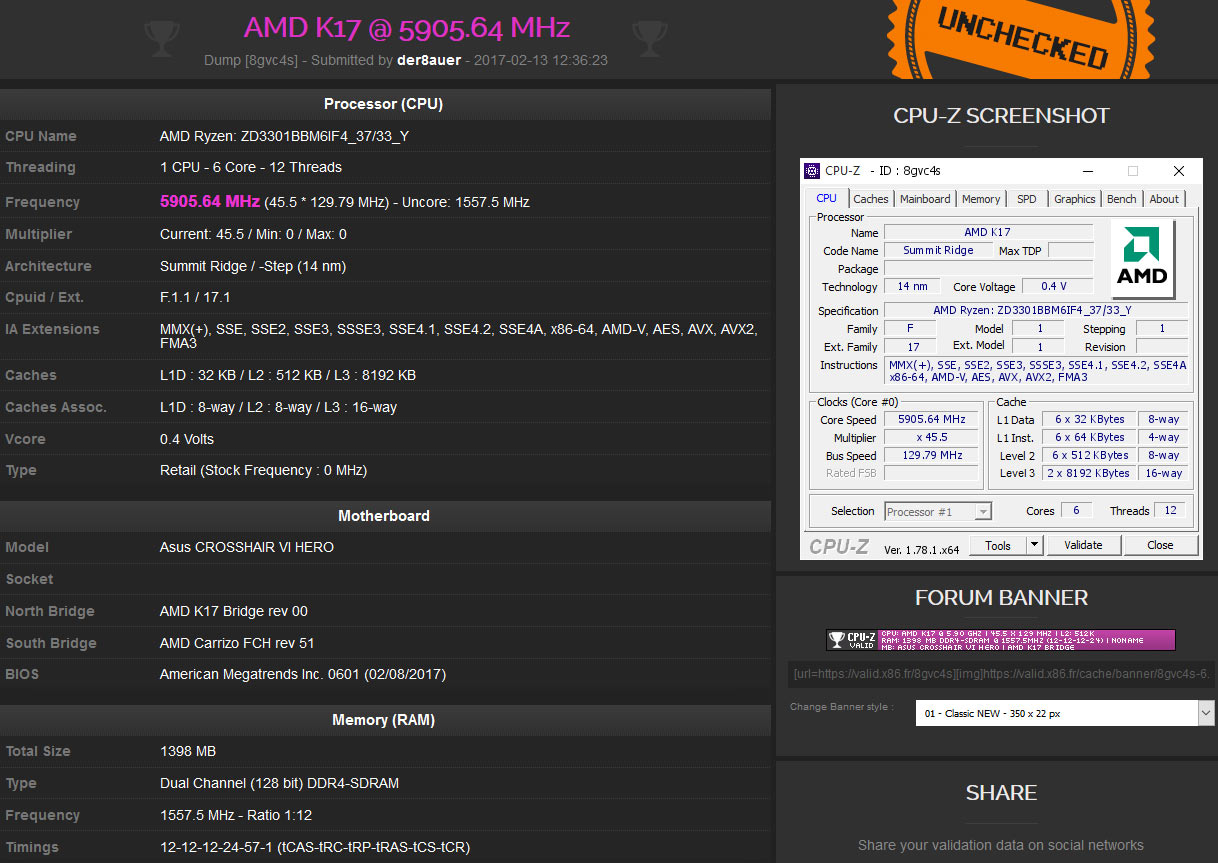Open the Processor #1 selection dropdown
This screenshot has width=1218, height=863.
click(x=984, y=511)
